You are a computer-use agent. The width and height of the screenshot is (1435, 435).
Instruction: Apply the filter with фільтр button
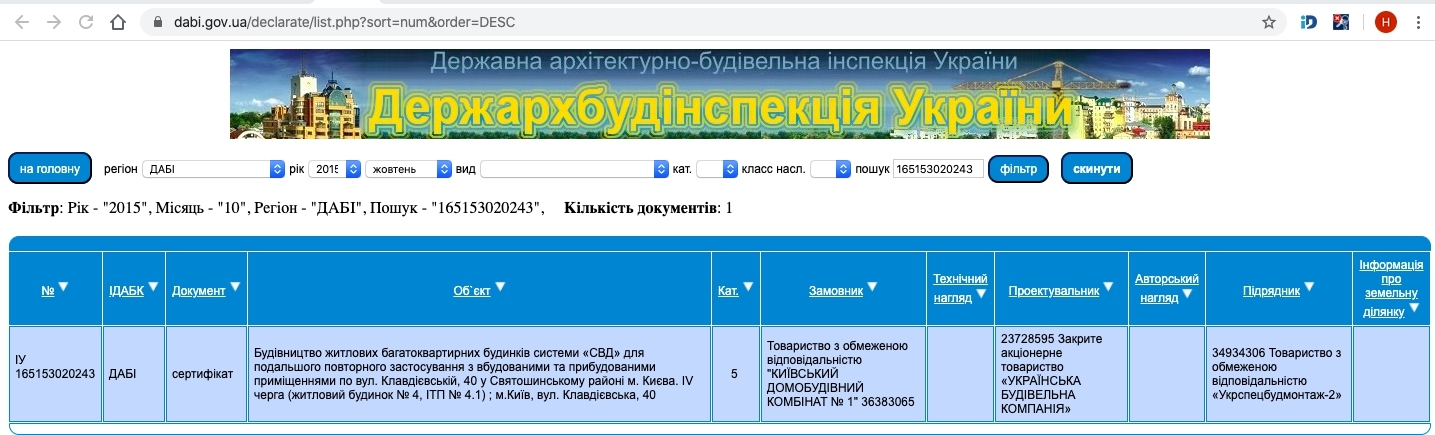coord(1018,169)
